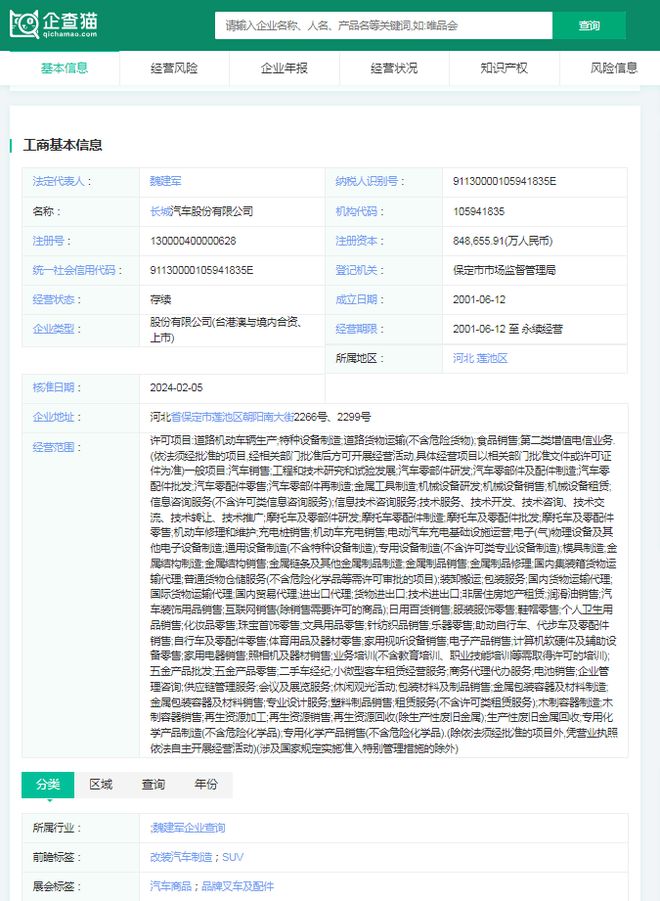Viewport: 660px width, 901px height.
Task: Open the 河北 region link
Action: (x=463, y=358)
